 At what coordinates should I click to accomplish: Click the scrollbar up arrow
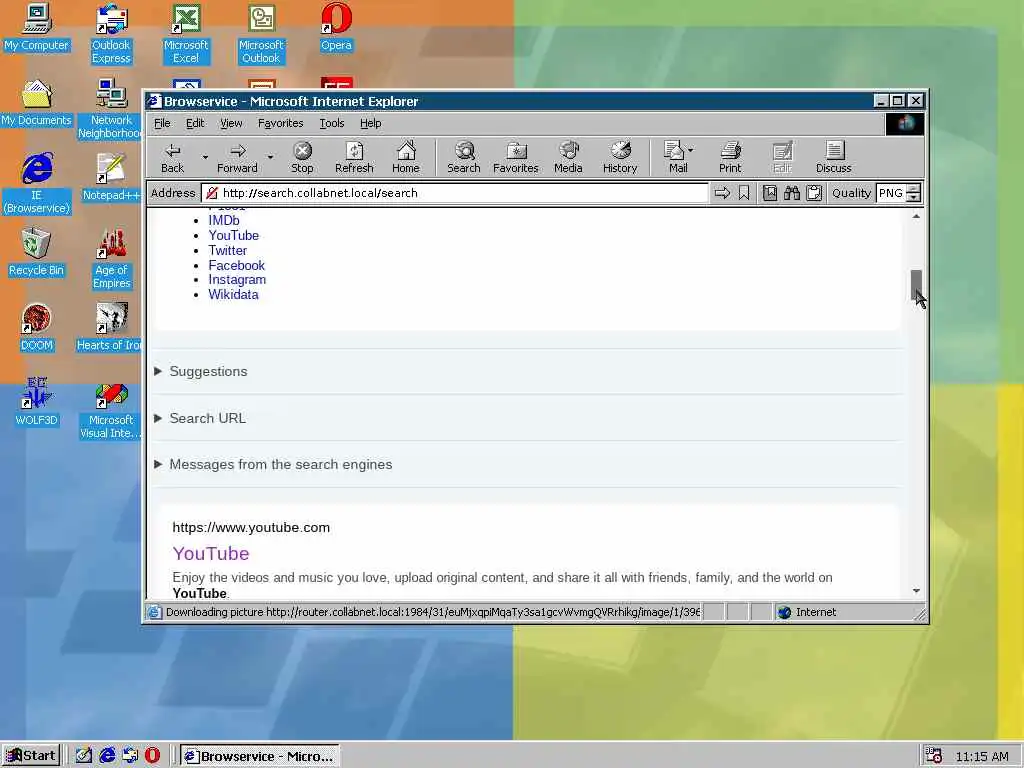(x=916, y=216)
